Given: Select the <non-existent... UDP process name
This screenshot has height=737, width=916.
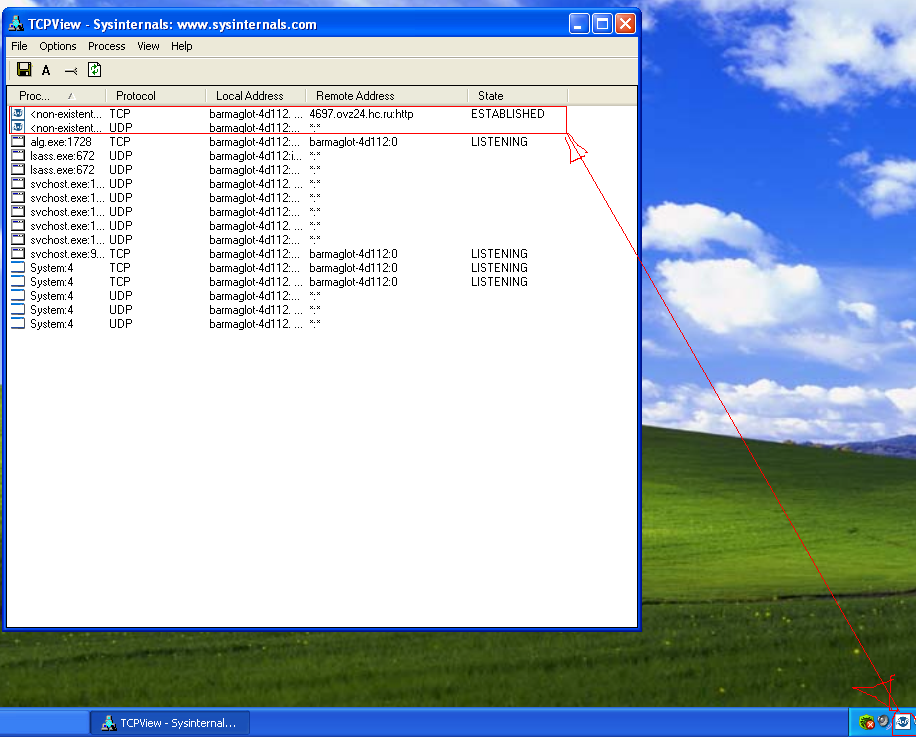Looking at the screenshot, I should (x=66, y=128).
